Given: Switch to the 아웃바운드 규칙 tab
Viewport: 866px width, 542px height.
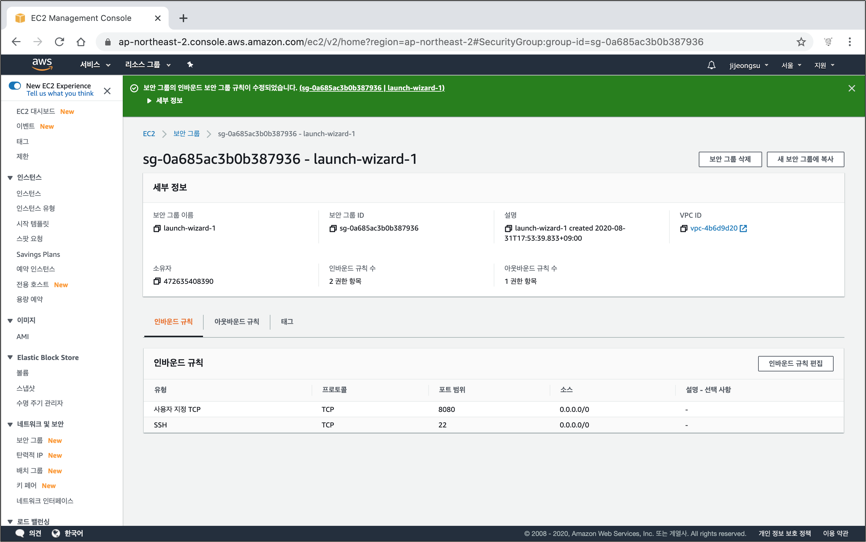Looking at the screenshot, I should [x=236, y=322].
